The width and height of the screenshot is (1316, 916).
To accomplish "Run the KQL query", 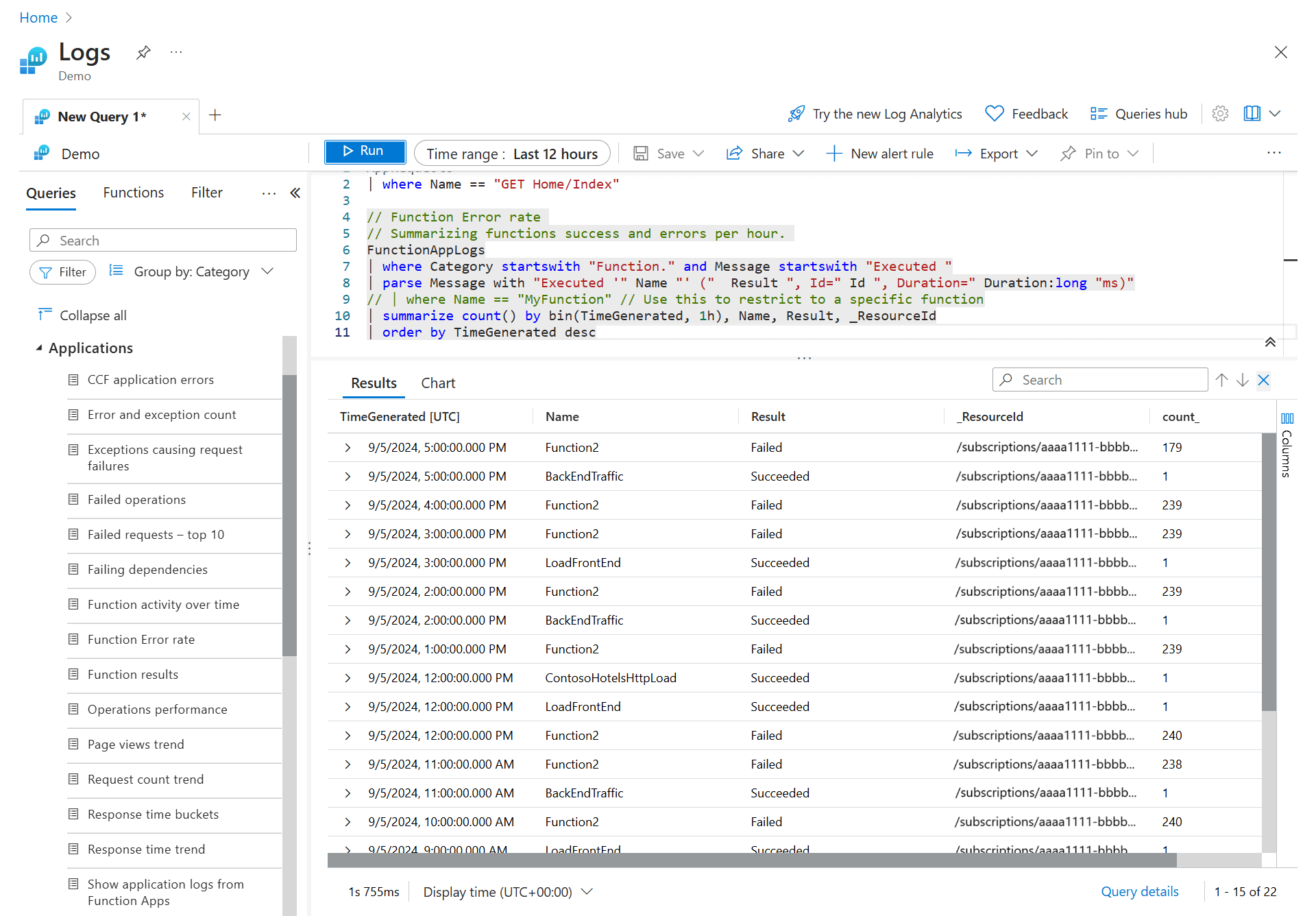I will pos(365,151).
